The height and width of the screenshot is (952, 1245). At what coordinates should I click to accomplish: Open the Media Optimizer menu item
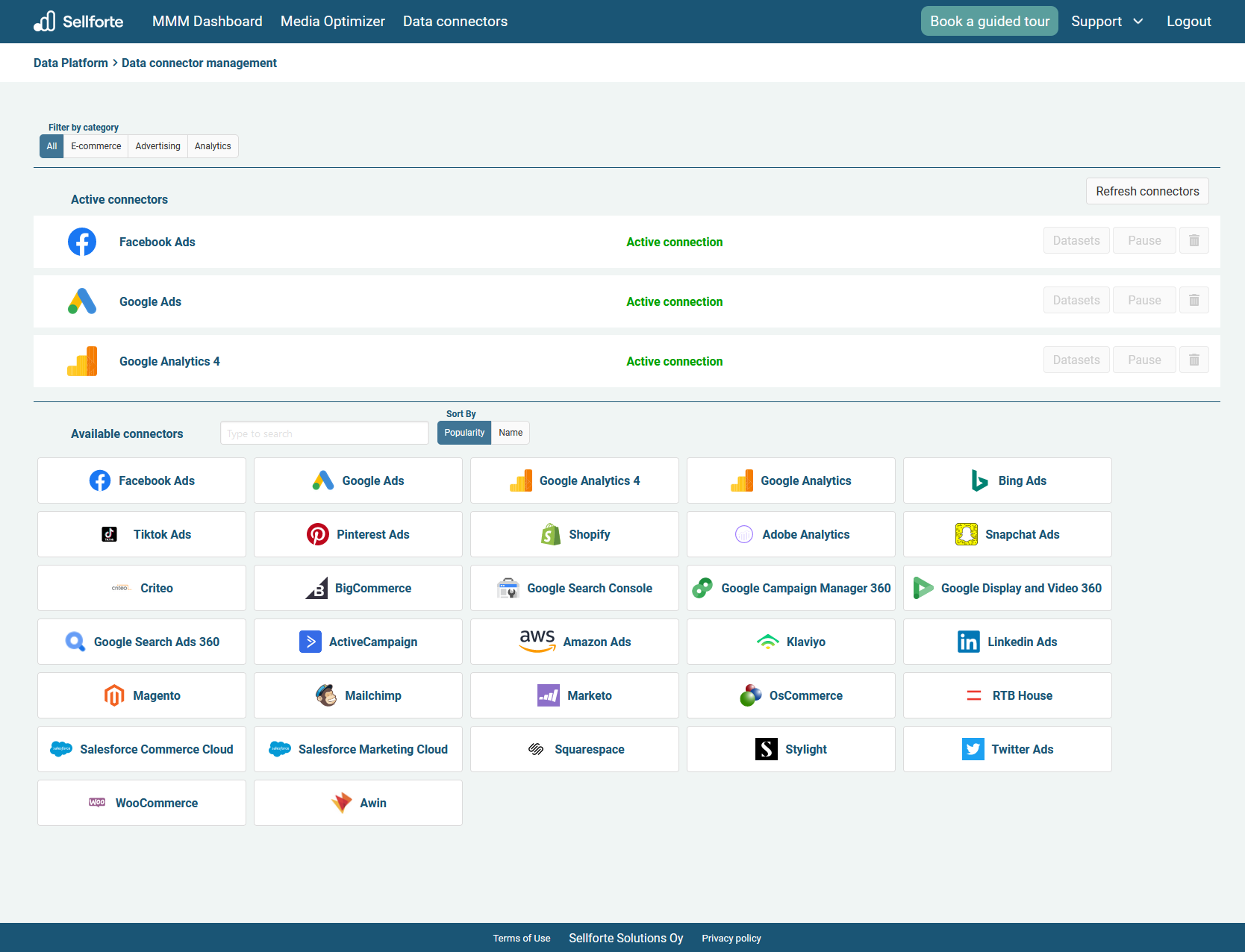click(332, 22)
